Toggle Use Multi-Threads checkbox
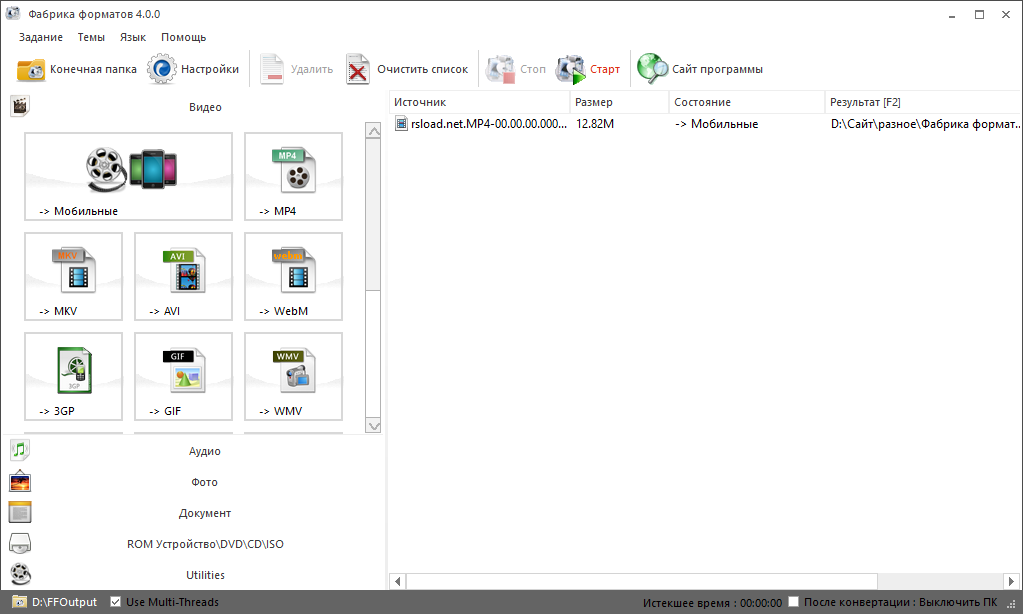 115,602
